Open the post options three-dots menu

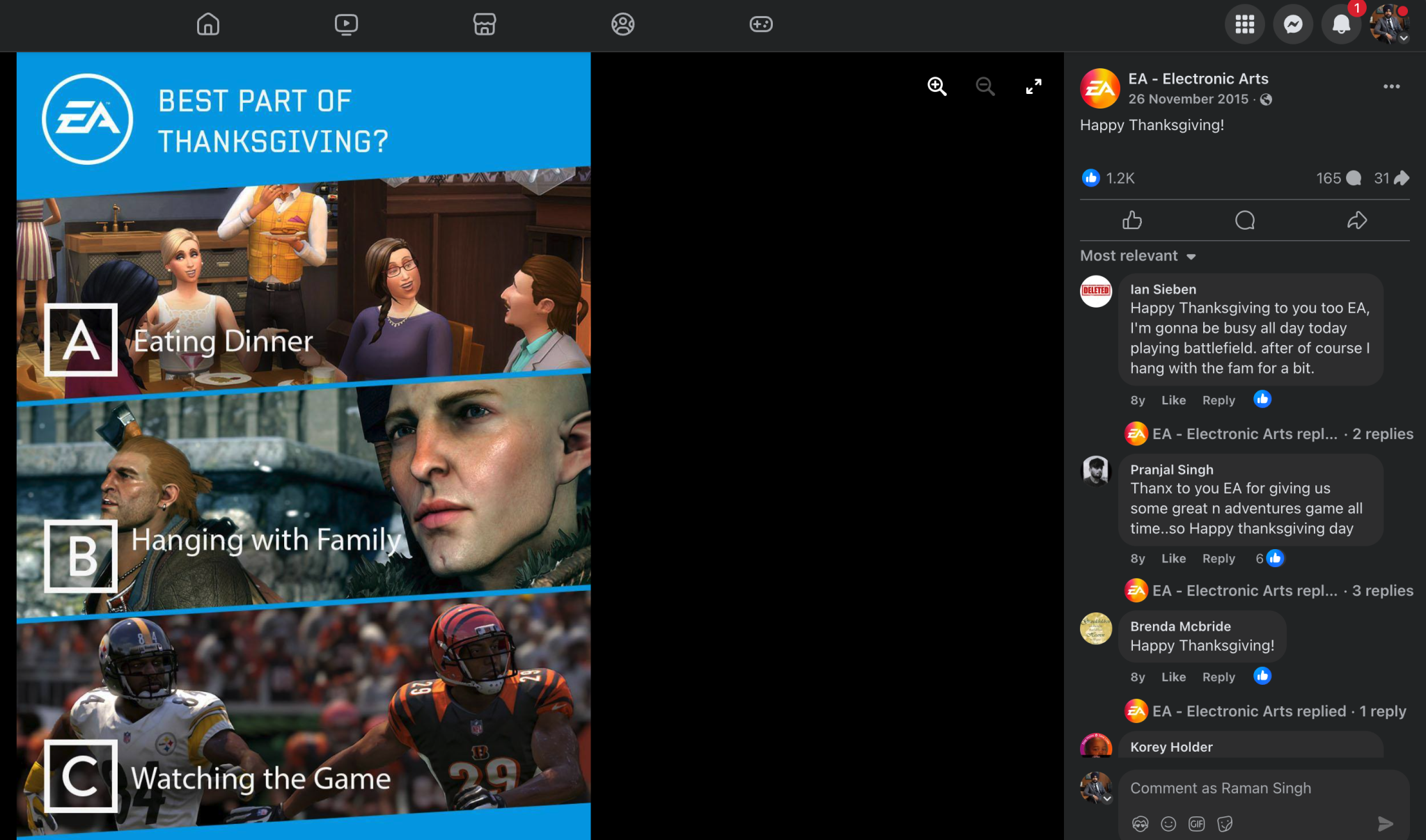(1391, 86)
